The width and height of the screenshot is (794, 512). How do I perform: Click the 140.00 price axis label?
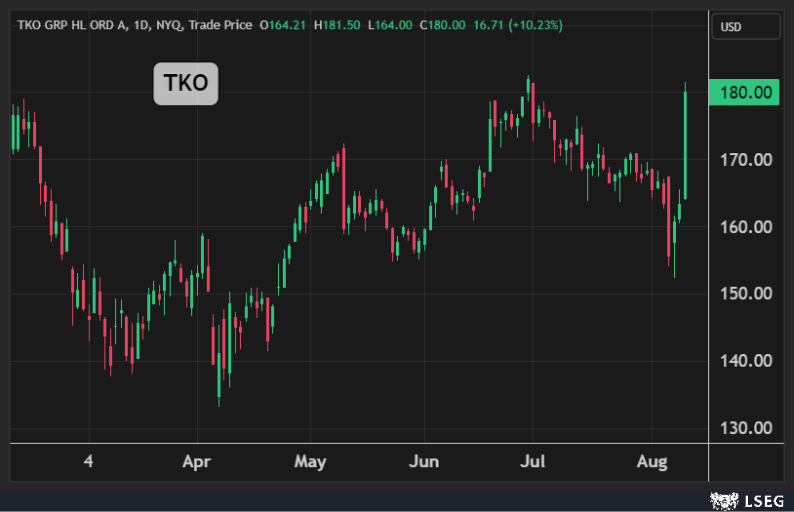click(x=748, y=360)
